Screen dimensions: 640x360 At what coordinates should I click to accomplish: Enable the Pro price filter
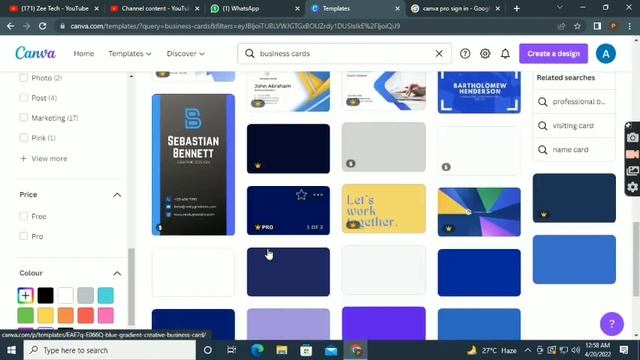(24, 236)
